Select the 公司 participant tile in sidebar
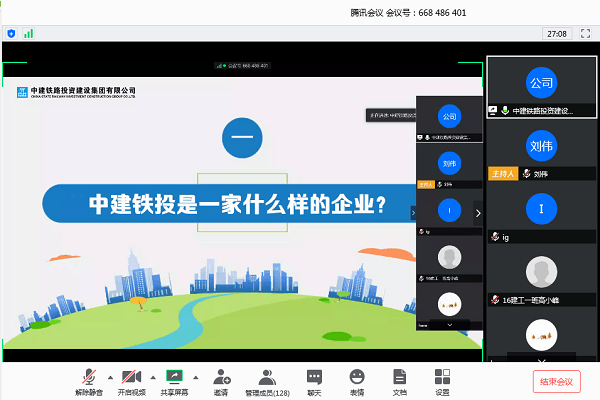This screenshot has height=400, width=600. pos(541,84)
